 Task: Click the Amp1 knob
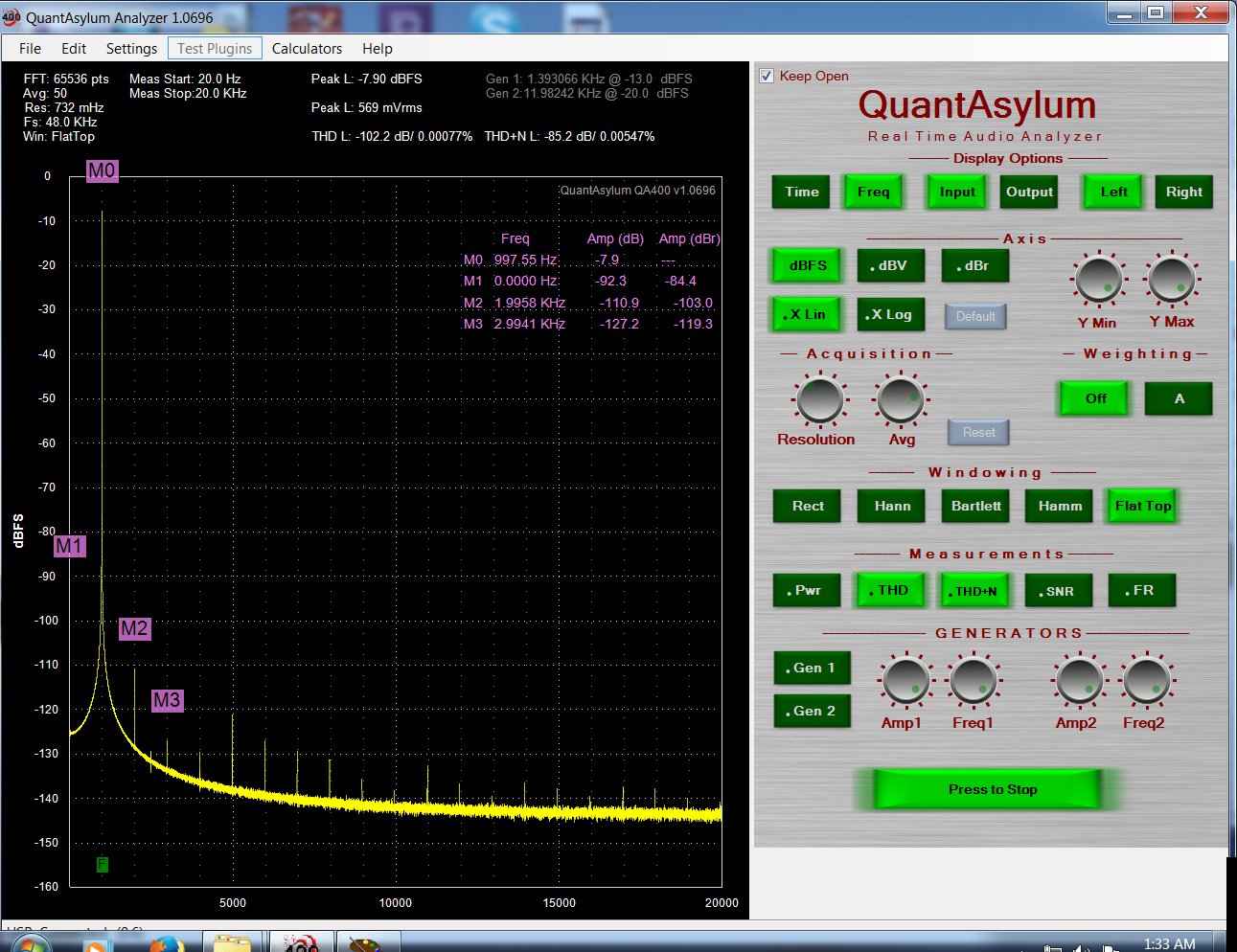point(905,681)
